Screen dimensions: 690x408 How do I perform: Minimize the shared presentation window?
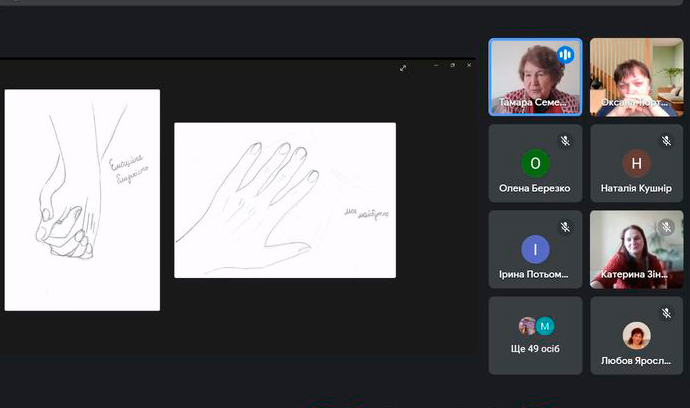[x=436, y=66]
